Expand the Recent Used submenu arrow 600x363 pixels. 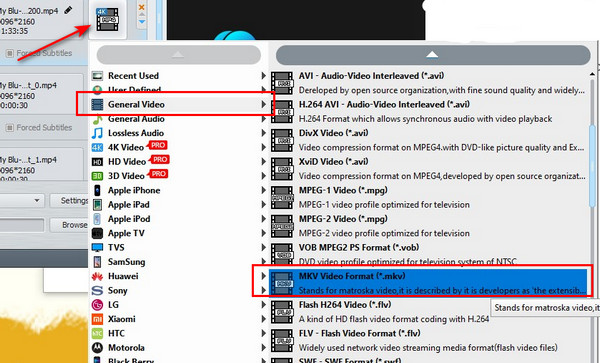coord(263,76)
